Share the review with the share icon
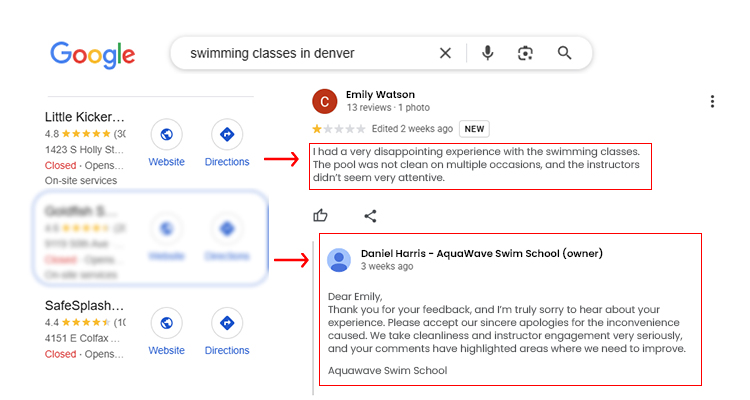This screenshot has height=400, width=750. 370,216
